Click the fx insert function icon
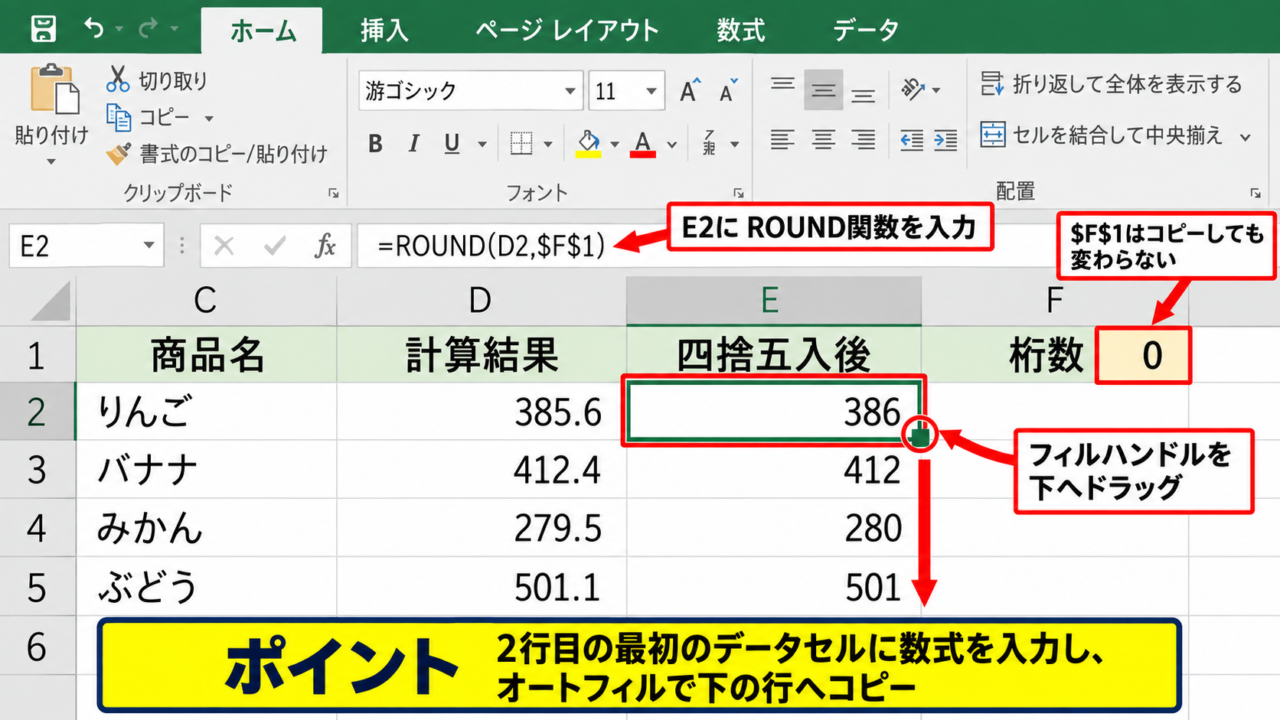1280x720 pixels. (325, 246)
